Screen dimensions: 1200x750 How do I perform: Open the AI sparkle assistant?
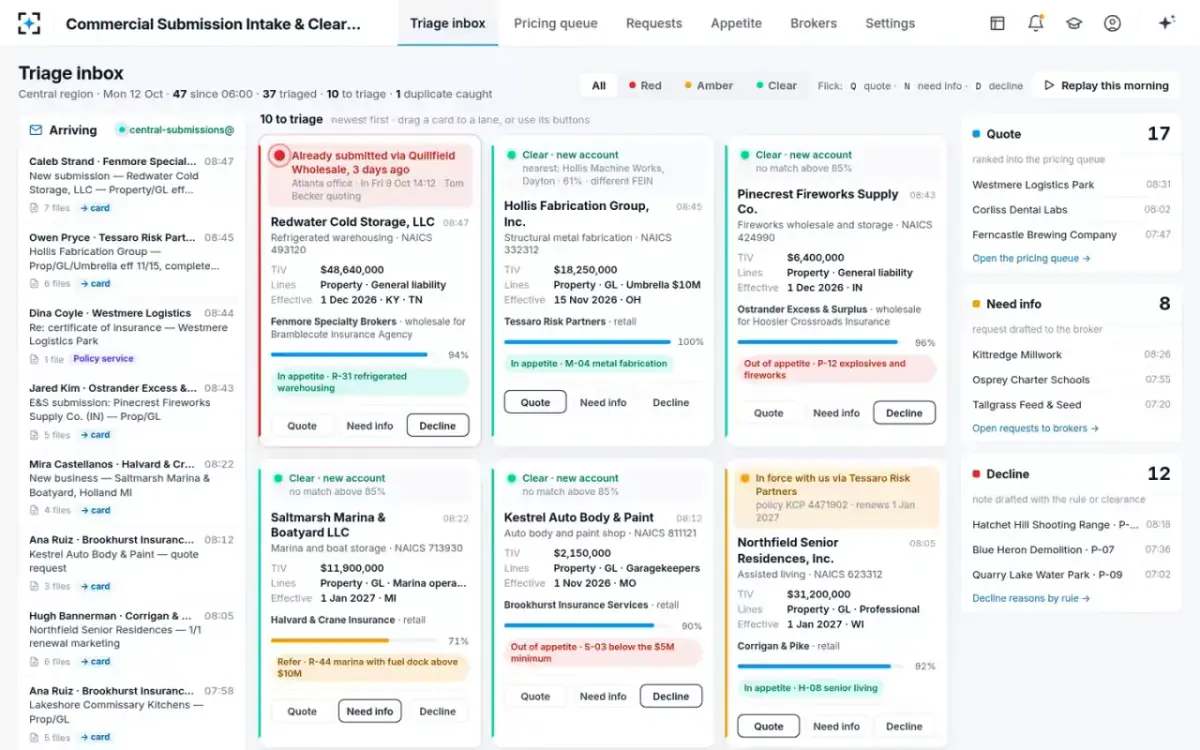(x=1165, y=23)
